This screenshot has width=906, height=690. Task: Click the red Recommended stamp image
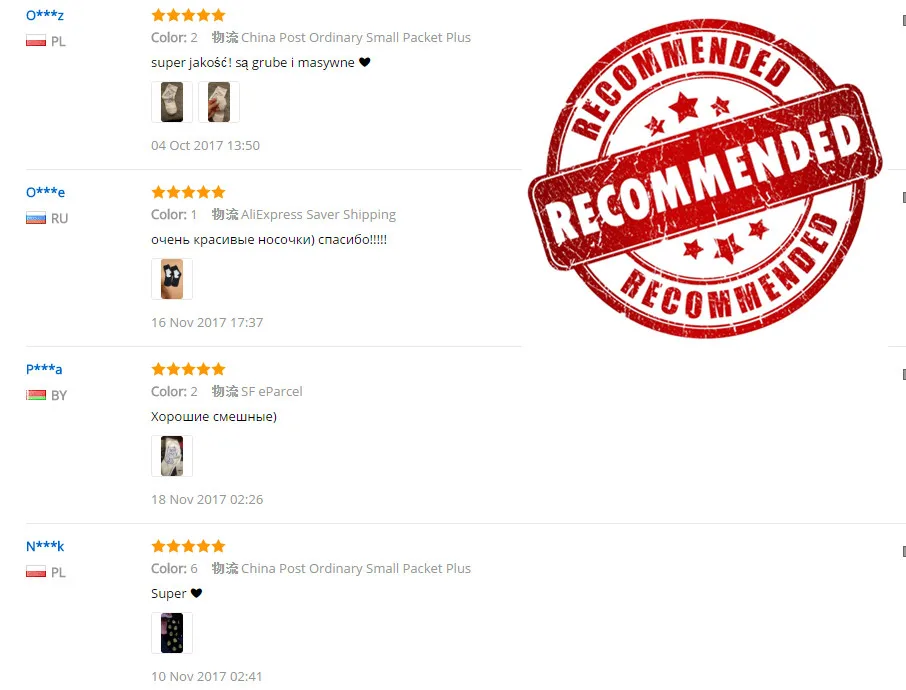[x=705, y=179]
